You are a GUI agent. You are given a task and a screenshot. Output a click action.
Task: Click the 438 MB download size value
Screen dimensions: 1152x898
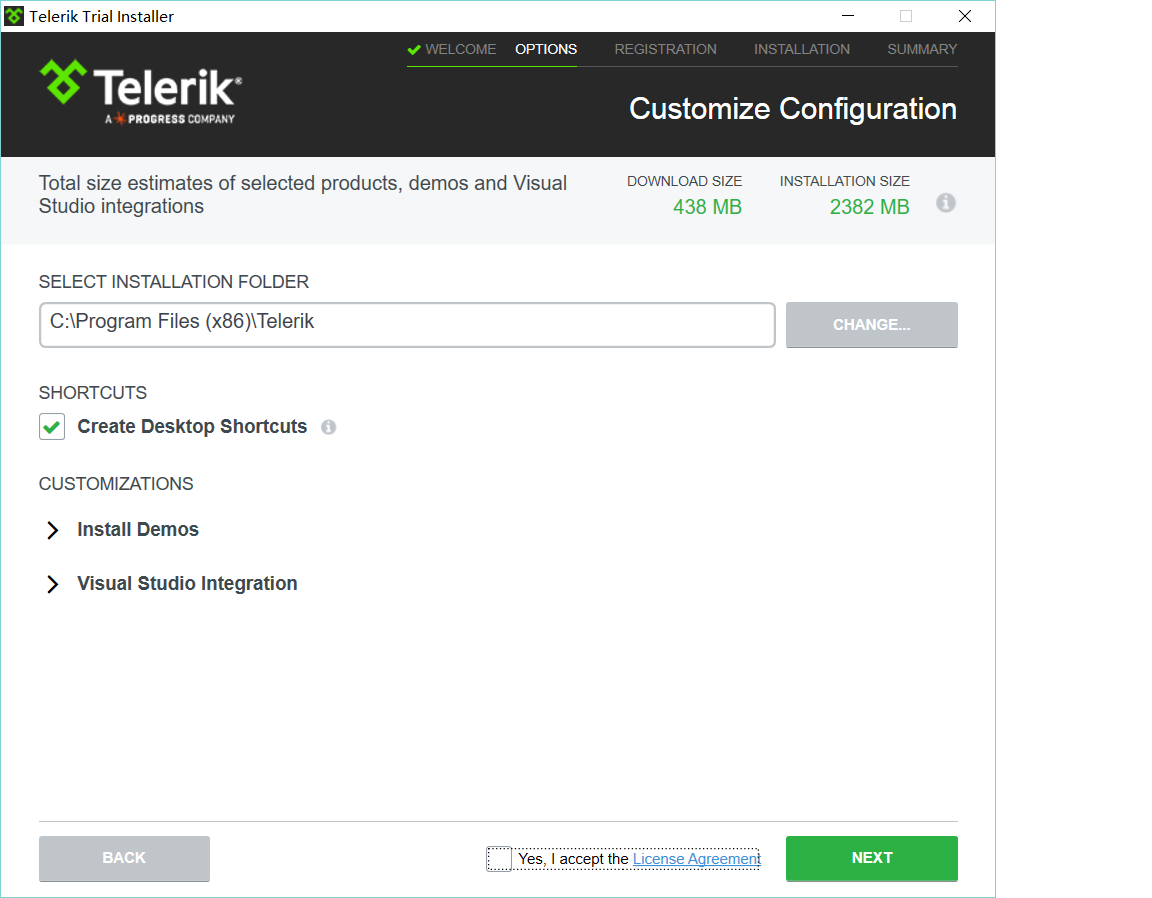pyautogui.click(x=707, y=207)
